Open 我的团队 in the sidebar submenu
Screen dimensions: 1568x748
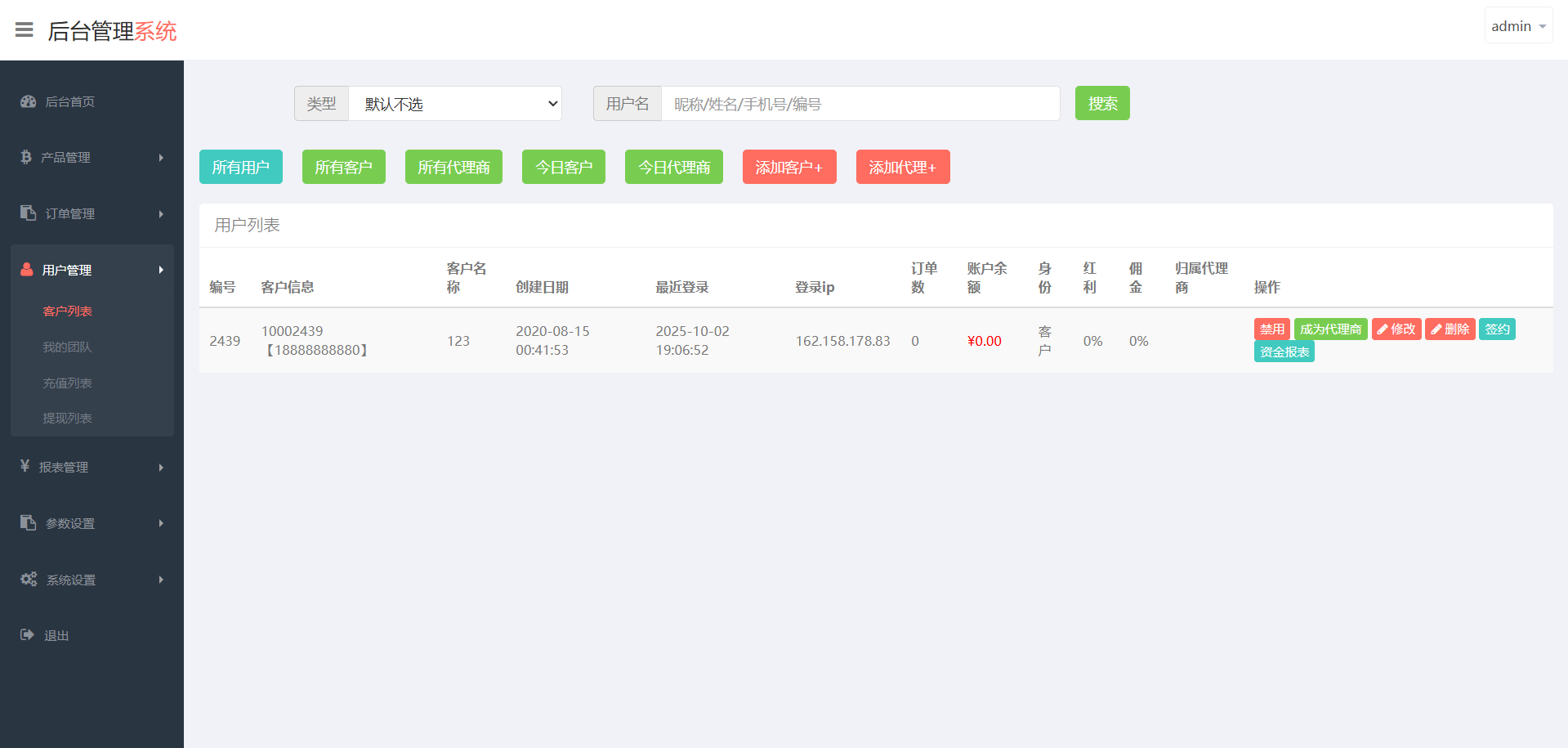(67, 347)
